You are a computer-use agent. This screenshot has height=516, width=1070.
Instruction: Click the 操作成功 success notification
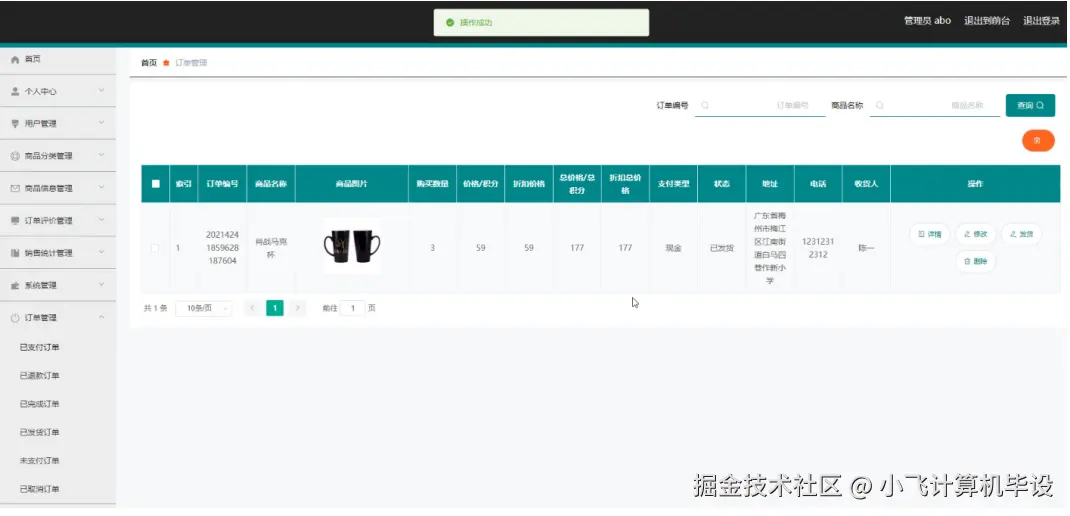pyautogui.click(x=541, y=23)
